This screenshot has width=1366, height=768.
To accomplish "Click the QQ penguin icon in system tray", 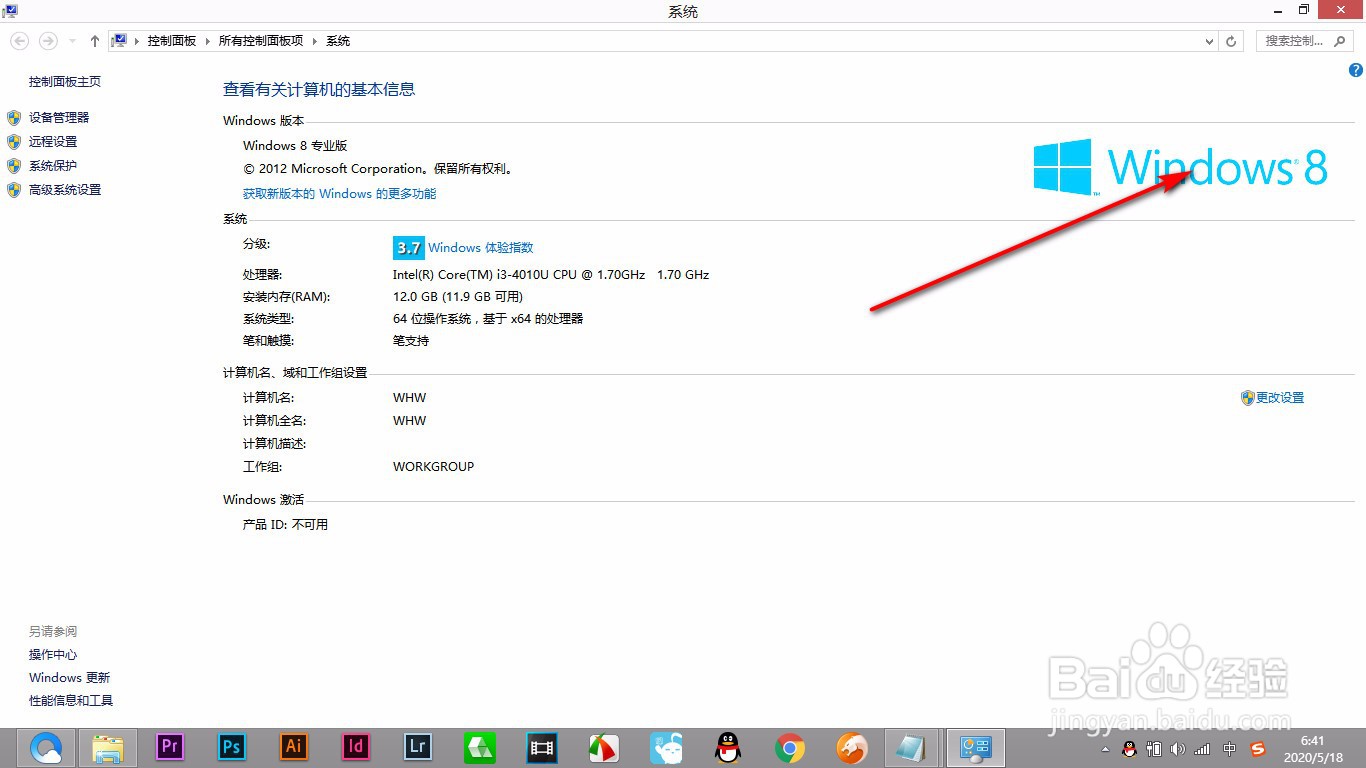I will point(1129,748).
